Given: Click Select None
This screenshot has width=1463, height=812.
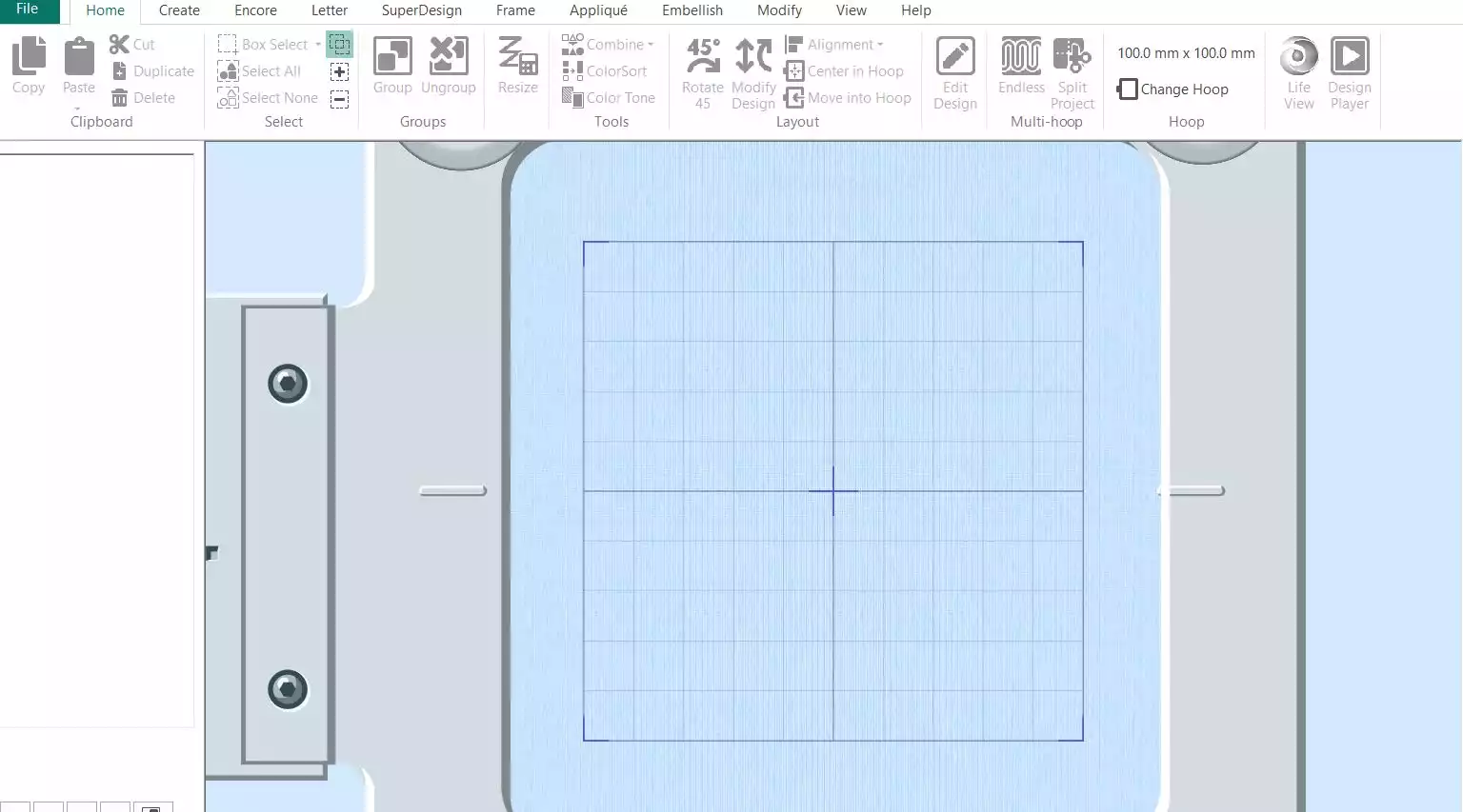Looking at the screenshot, I should 268,98.
